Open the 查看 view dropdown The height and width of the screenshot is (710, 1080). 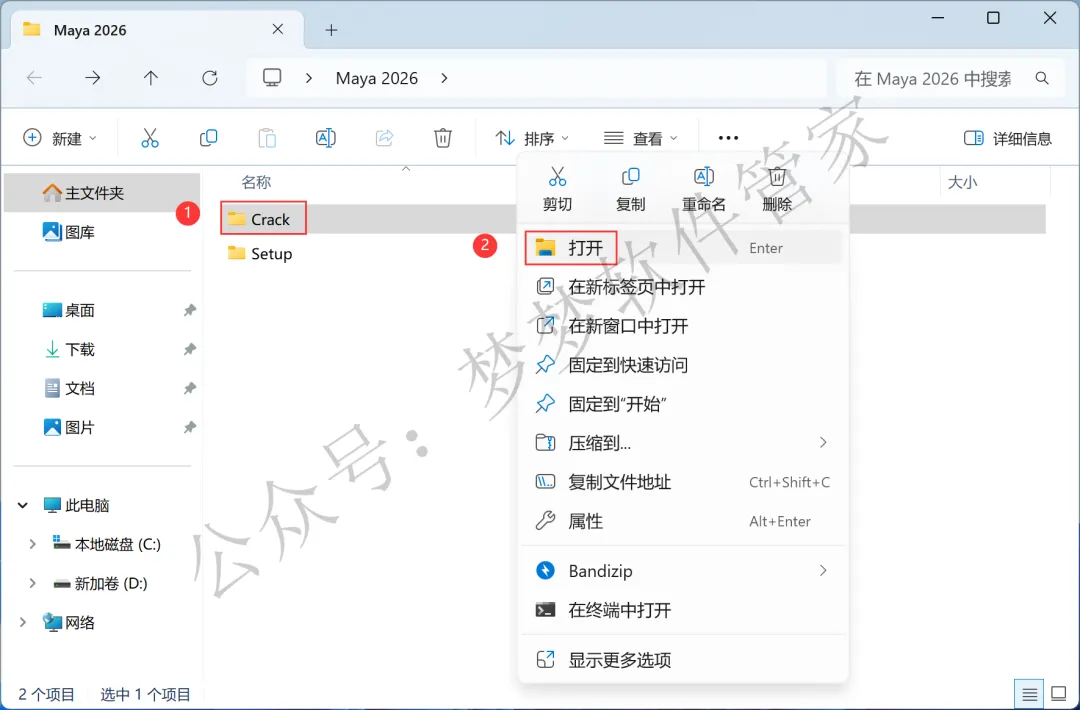point(641,138)
